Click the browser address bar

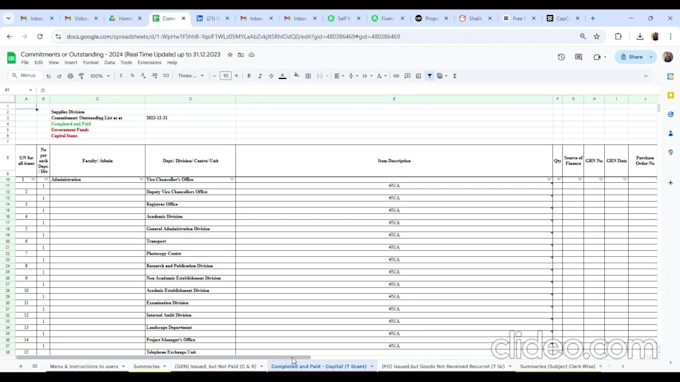pos(321,37)
